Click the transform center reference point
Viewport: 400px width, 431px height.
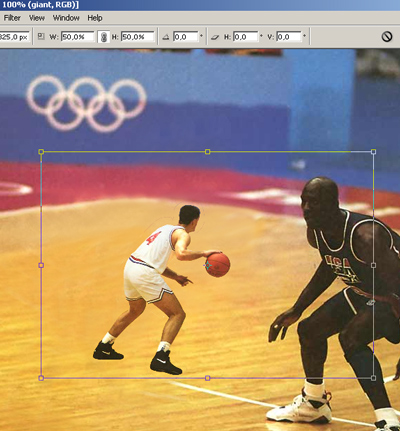point(208,266)
